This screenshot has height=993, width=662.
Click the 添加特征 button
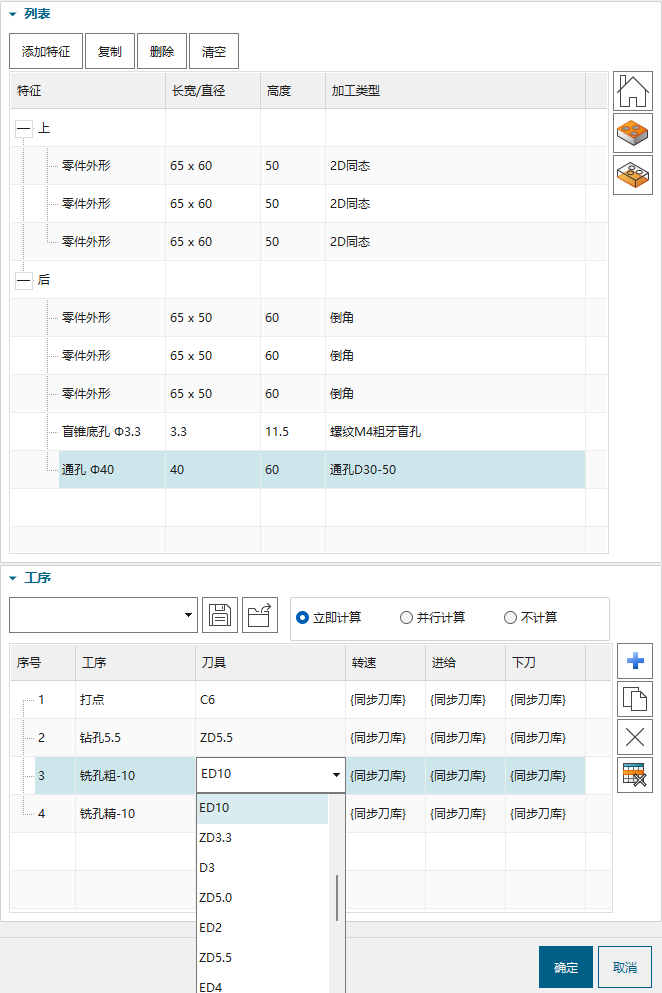pyautogui.click(x=46, y=51)
